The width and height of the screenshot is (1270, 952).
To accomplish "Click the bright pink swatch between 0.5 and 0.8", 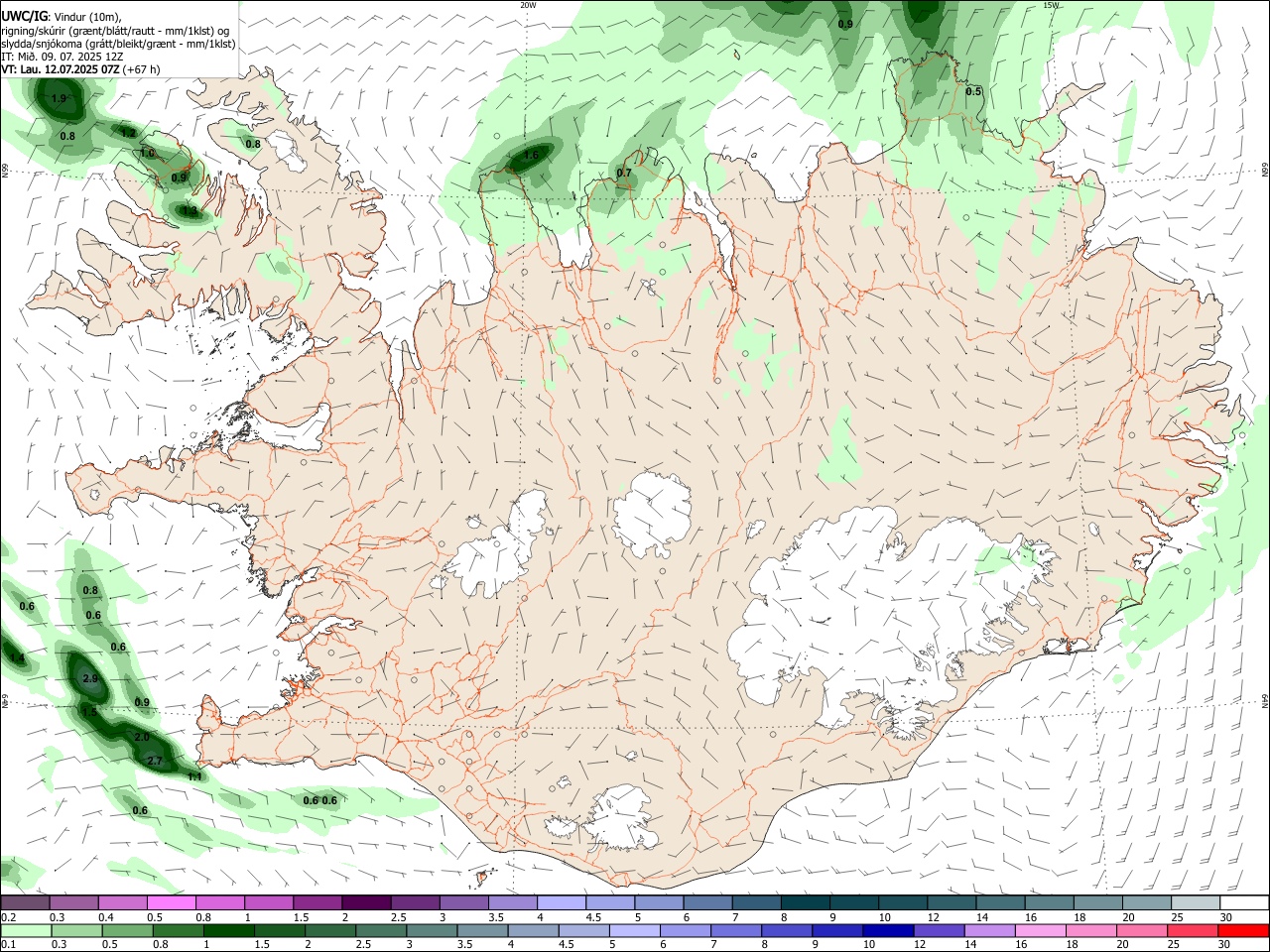I will [x=171, y=902].
